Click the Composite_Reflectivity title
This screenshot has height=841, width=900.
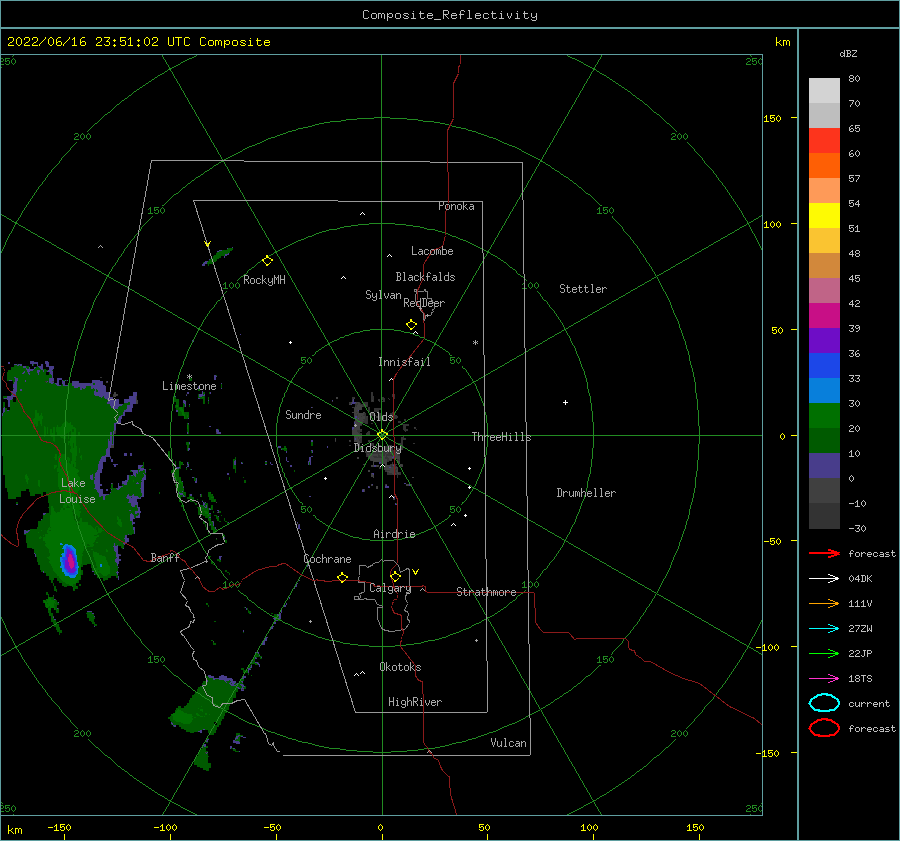coord(450,15)
